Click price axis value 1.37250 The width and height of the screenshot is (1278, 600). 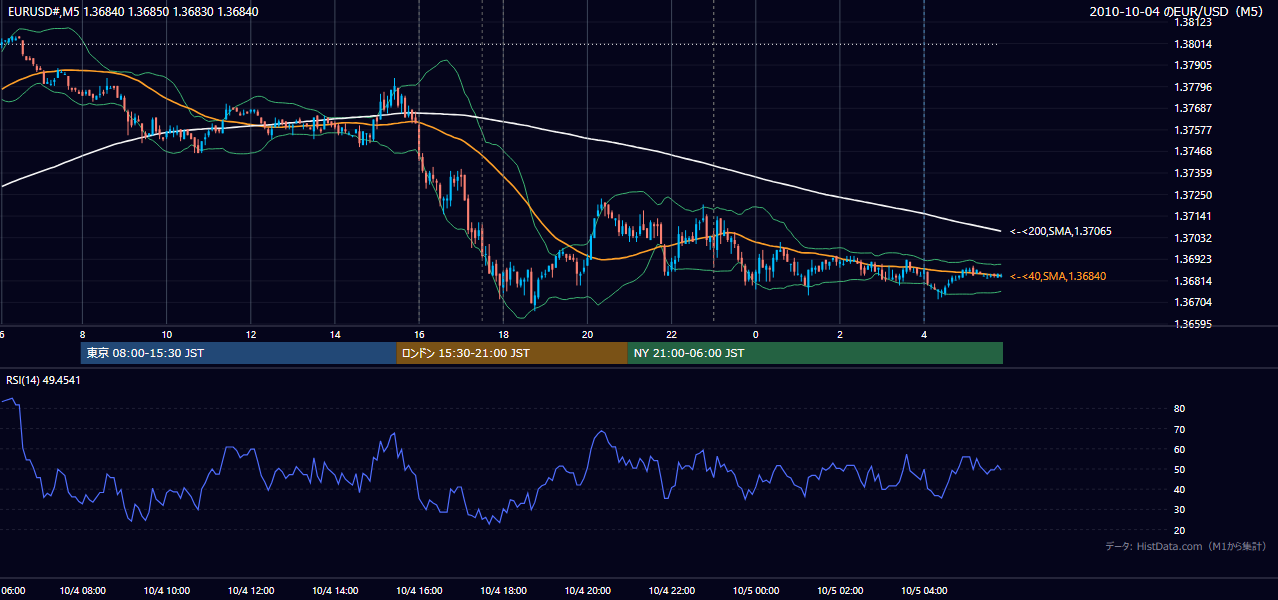click(x=1192, y=195)
